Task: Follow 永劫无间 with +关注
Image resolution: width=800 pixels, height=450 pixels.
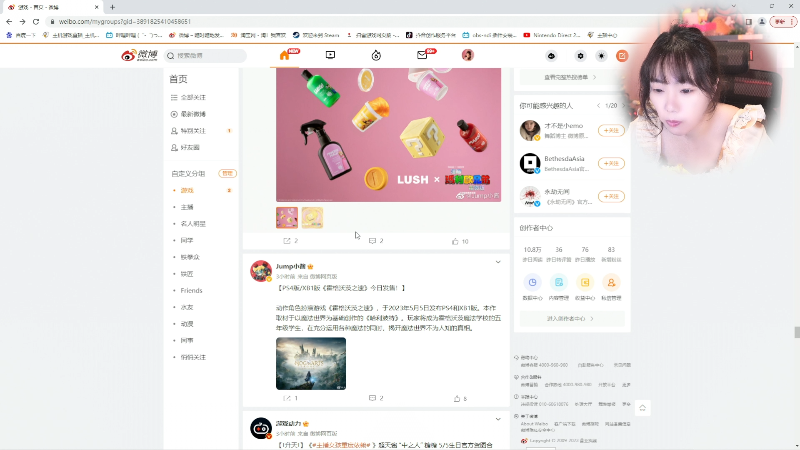Action: pyautogui.click(x=611, y=196)
